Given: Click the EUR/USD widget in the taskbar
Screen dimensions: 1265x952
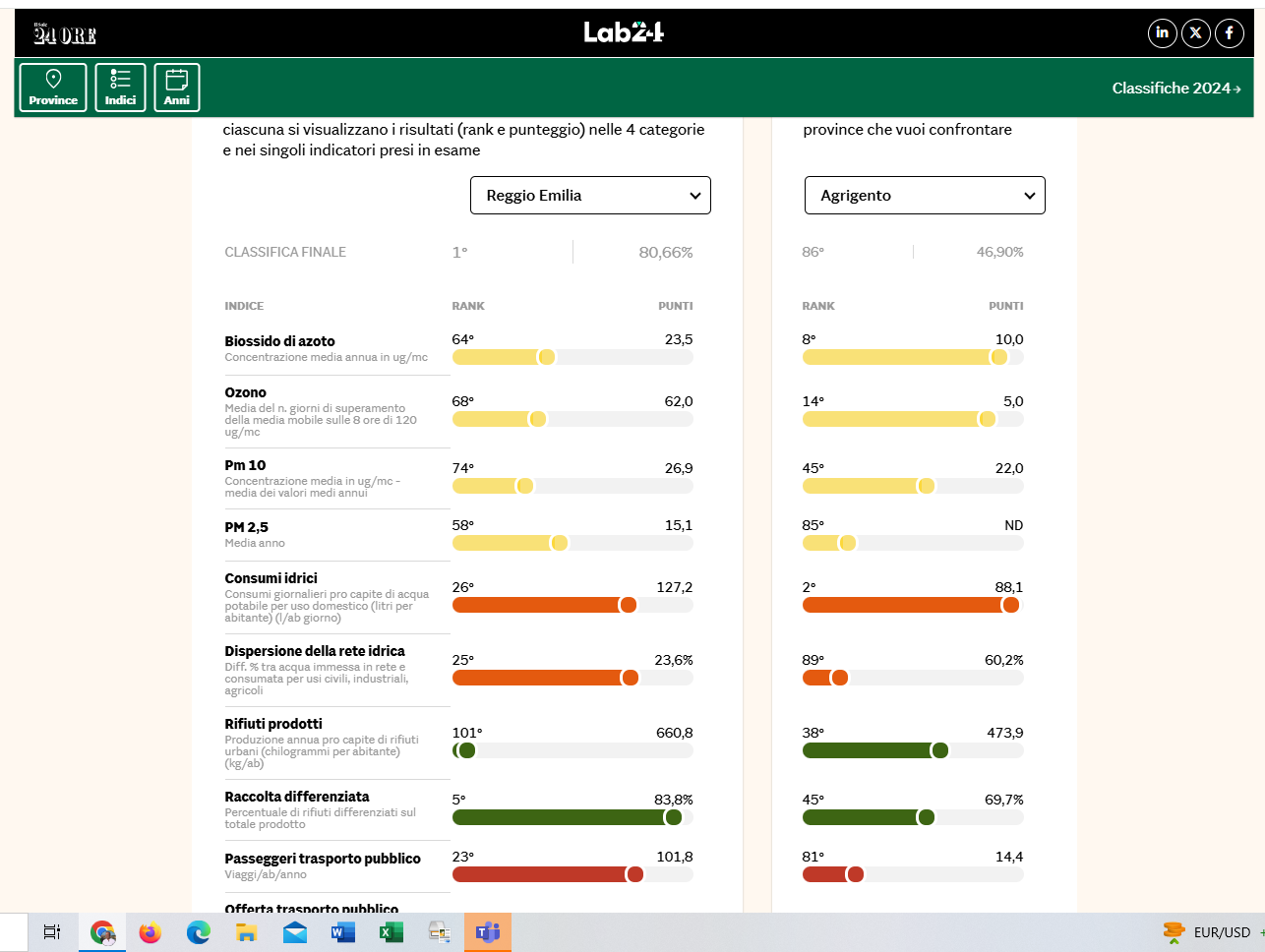Looking at the screenshot, I should click(1208, 932).
